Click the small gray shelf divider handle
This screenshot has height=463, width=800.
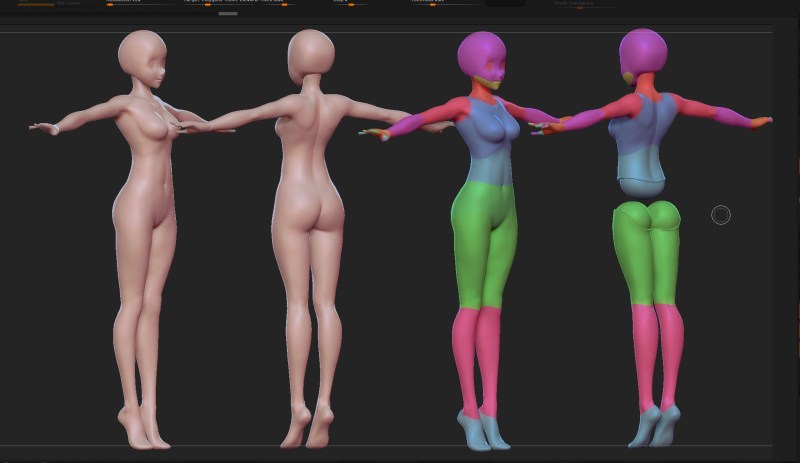tap(228, 14)
